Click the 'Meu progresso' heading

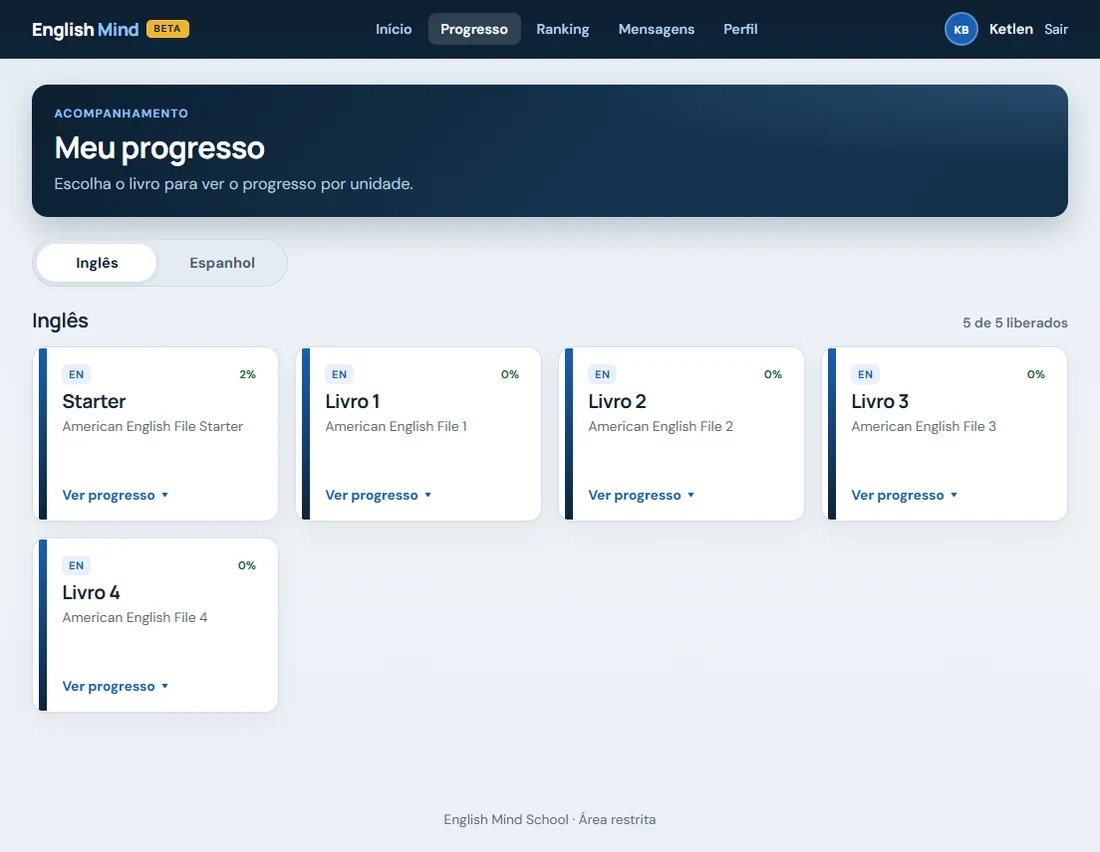point(159,148)
